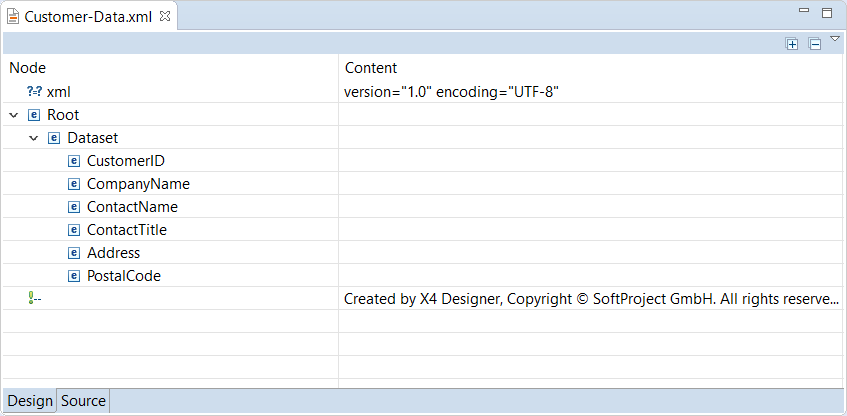Click the Collapse All icon in toolbar
The width and height of the screenshot is (847, 416).
coord(815,44)
